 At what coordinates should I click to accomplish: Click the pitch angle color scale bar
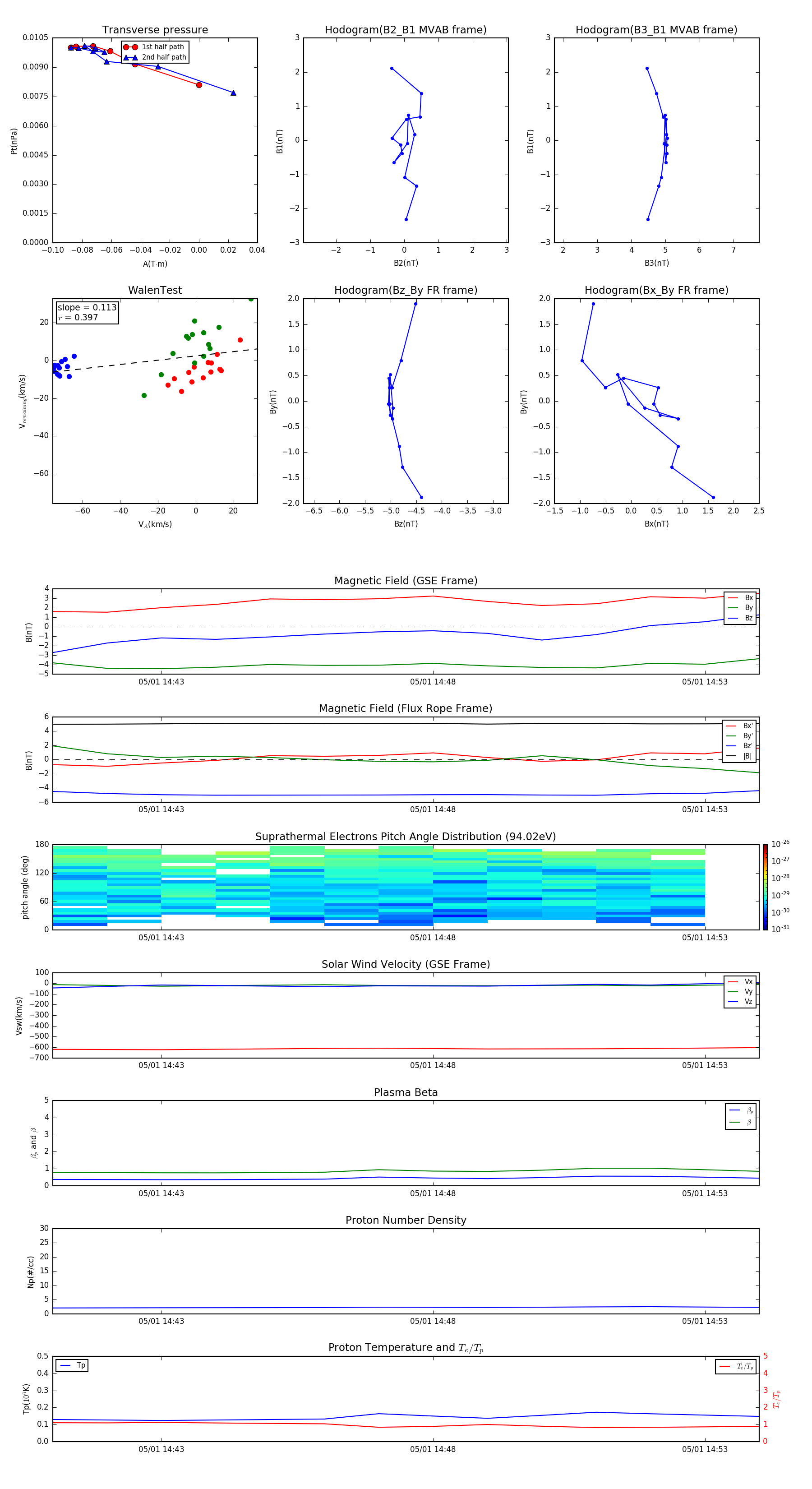pos(765,887)
